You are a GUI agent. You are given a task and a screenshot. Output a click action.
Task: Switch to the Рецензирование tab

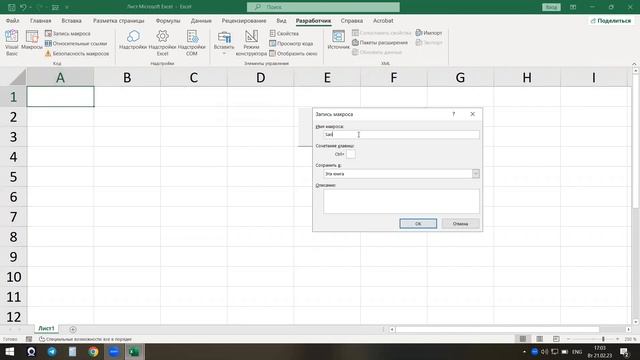pos(244,20)
